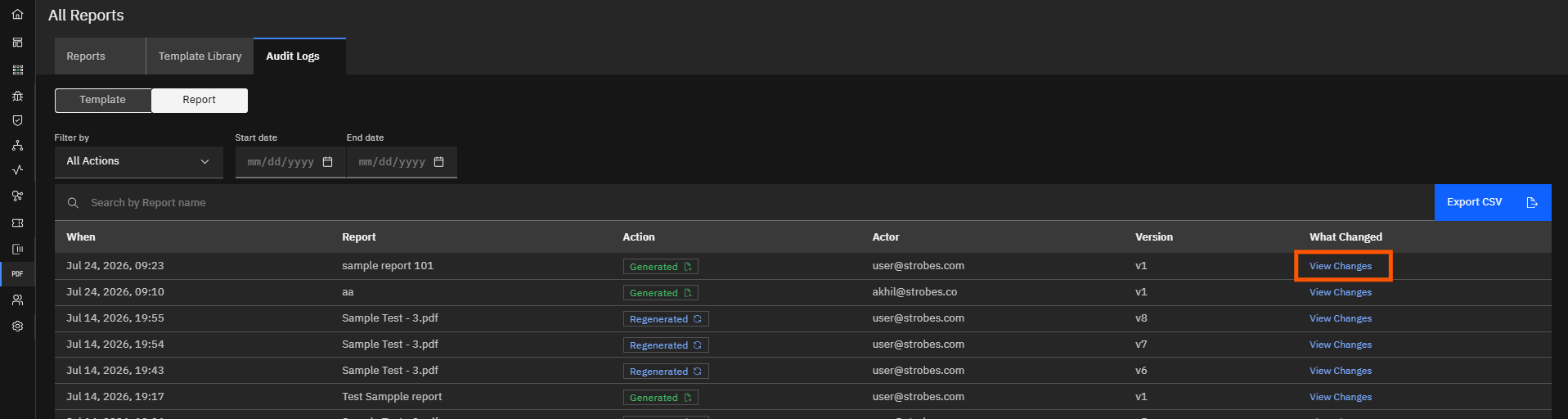This screenshot has width=1568, height=419.
Task: Click the calendar icon in Start date
Action: coord(328,162)
